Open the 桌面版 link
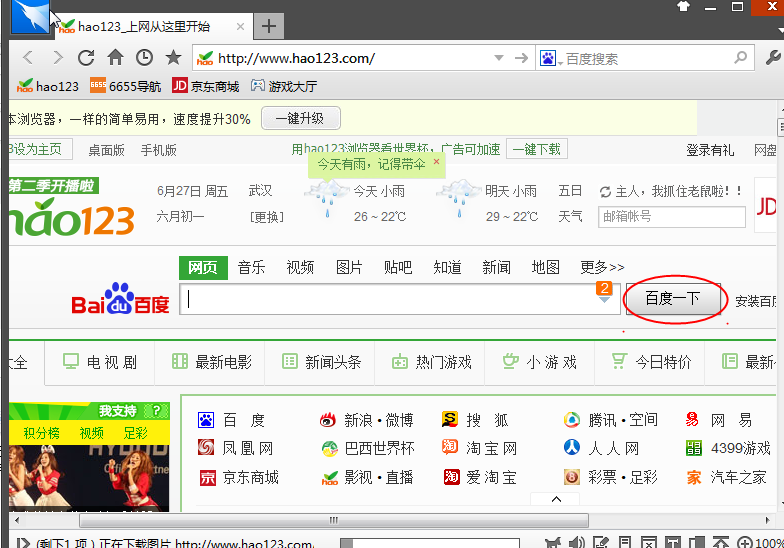 point(106,150)
